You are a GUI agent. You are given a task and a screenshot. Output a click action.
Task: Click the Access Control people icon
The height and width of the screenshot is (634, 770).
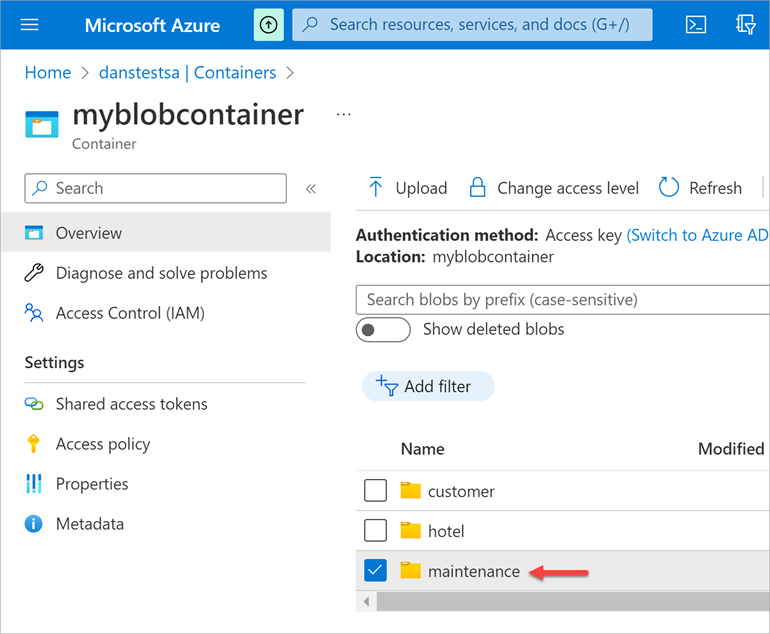coord(34,312)
